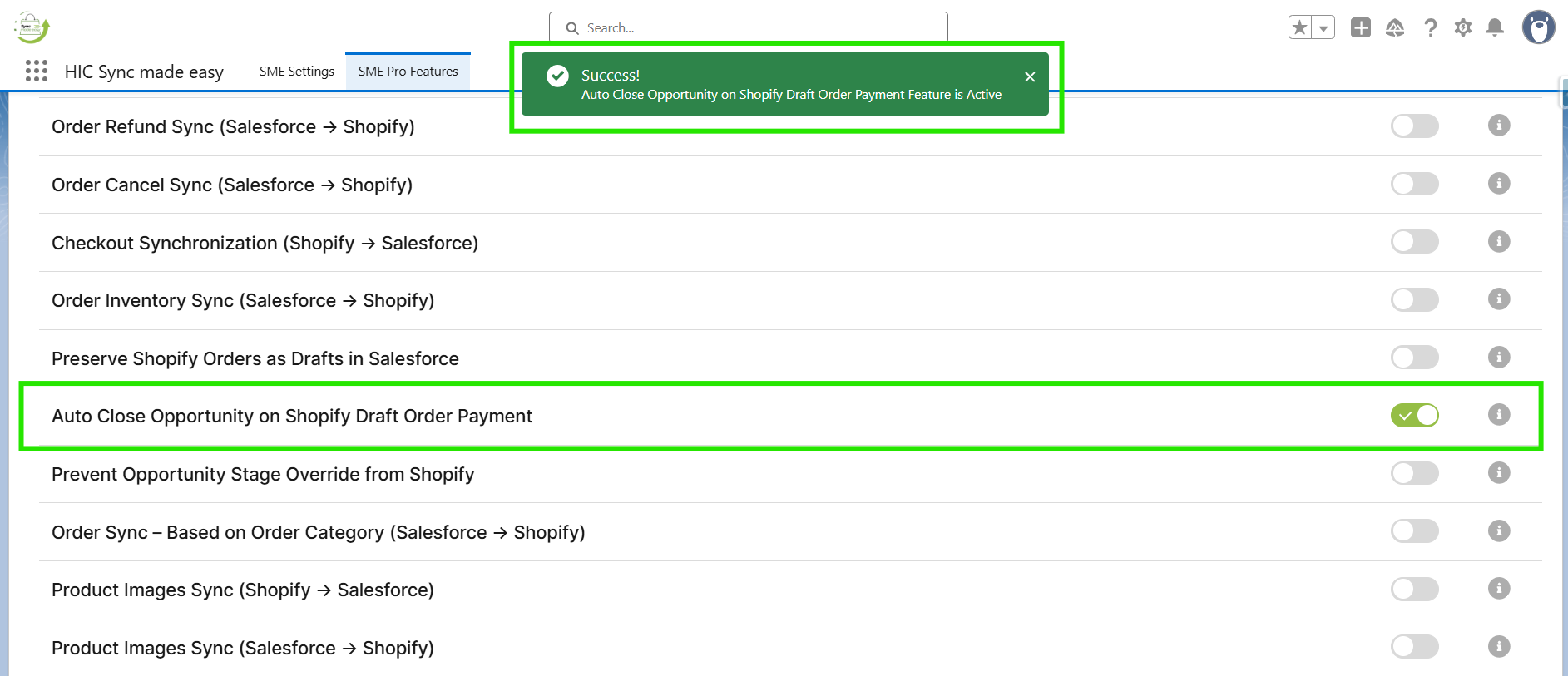Open the Global Actions plus icon
Screen dimensions: 1568x676
tap(1361, 28)
